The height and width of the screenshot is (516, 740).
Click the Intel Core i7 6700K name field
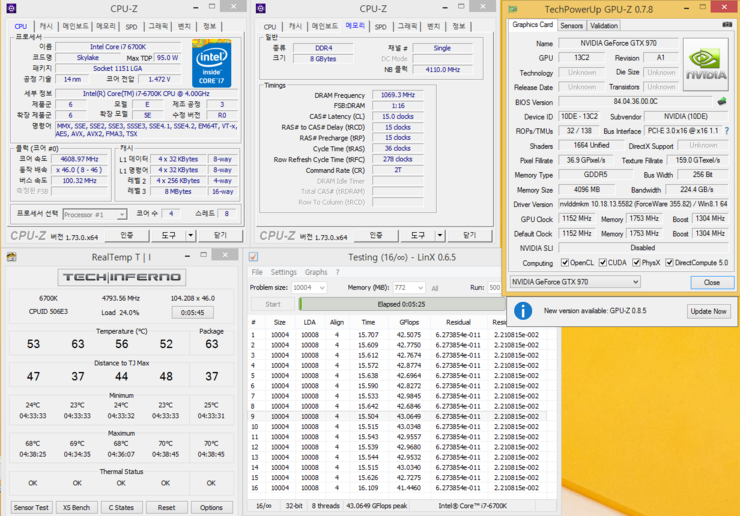(x=118, y=47)
